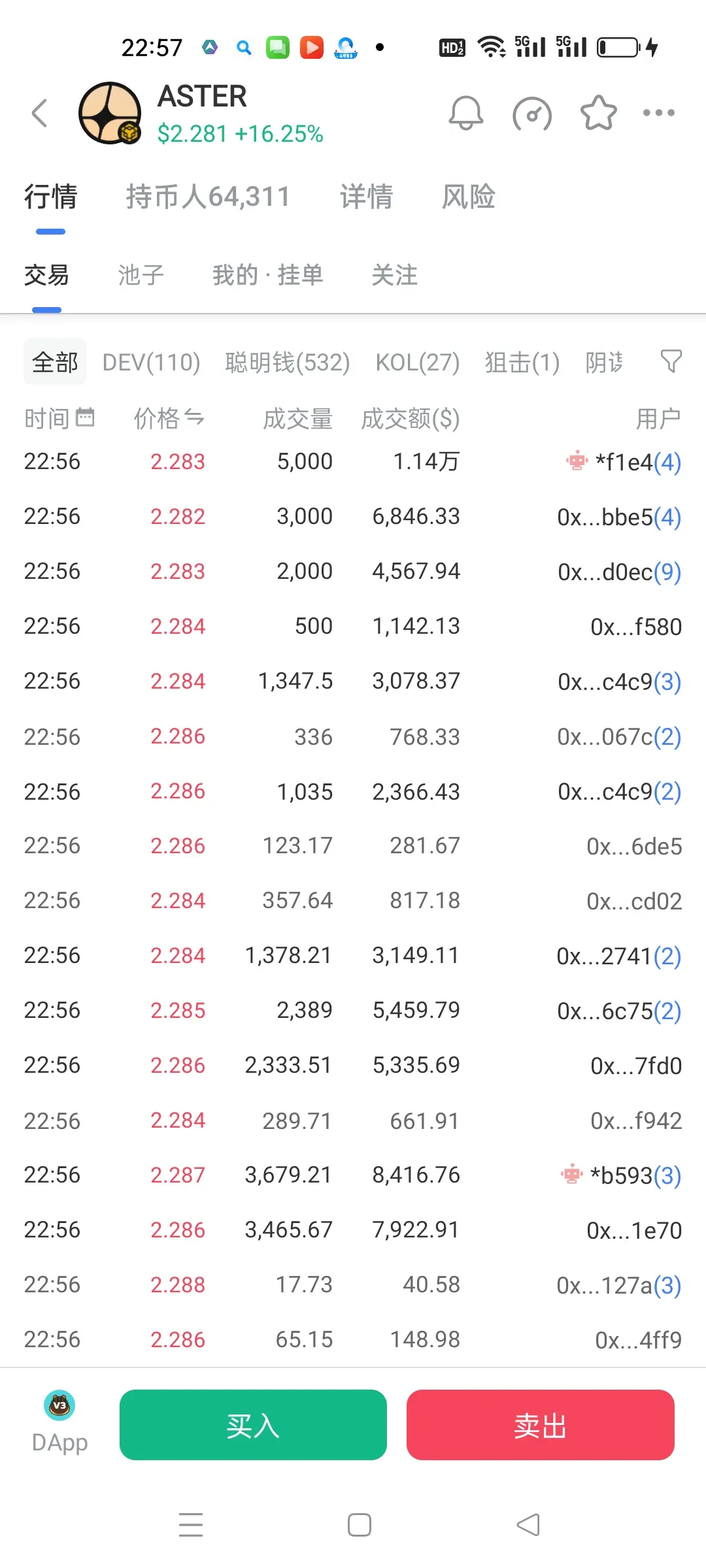This screenshot has height=1568, width=706.
Task: Toggle time format via calendar icon
Action: [85, 417]
